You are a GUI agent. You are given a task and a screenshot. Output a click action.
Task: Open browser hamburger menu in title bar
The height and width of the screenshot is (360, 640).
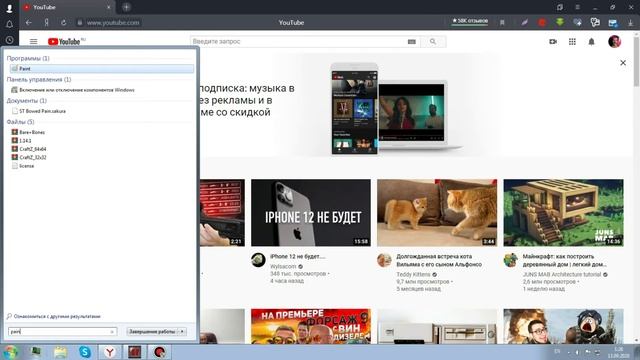pos(578,7)
